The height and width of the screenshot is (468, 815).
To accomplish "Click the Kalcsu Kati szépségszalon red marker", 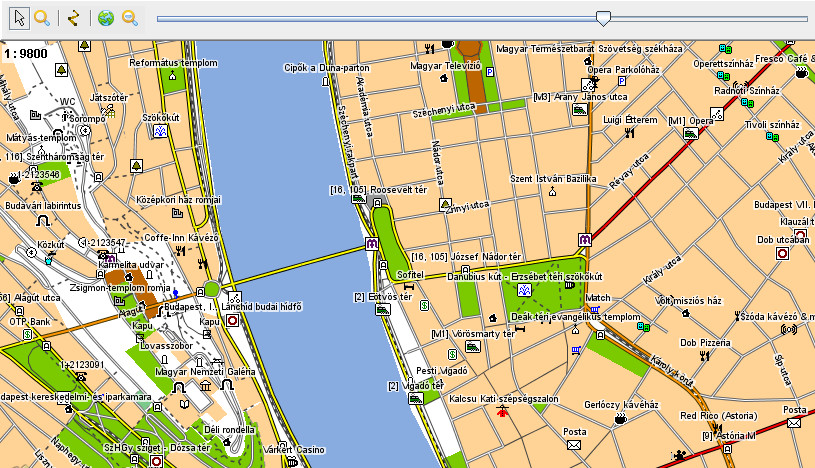I will coord(503,411).
